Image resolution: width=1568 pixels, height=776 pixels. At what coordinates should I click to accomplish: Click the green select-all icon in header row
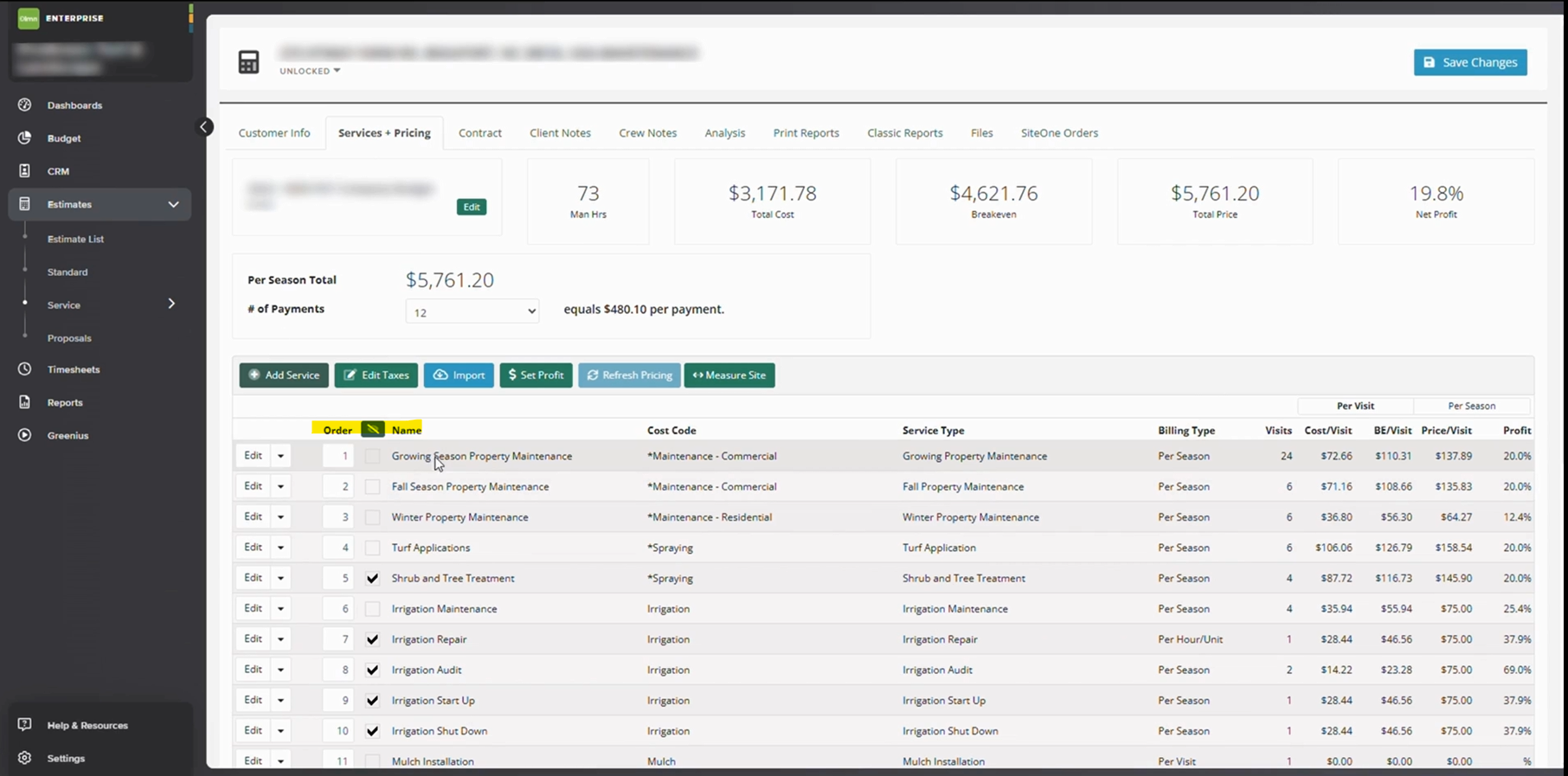[372, 429]
